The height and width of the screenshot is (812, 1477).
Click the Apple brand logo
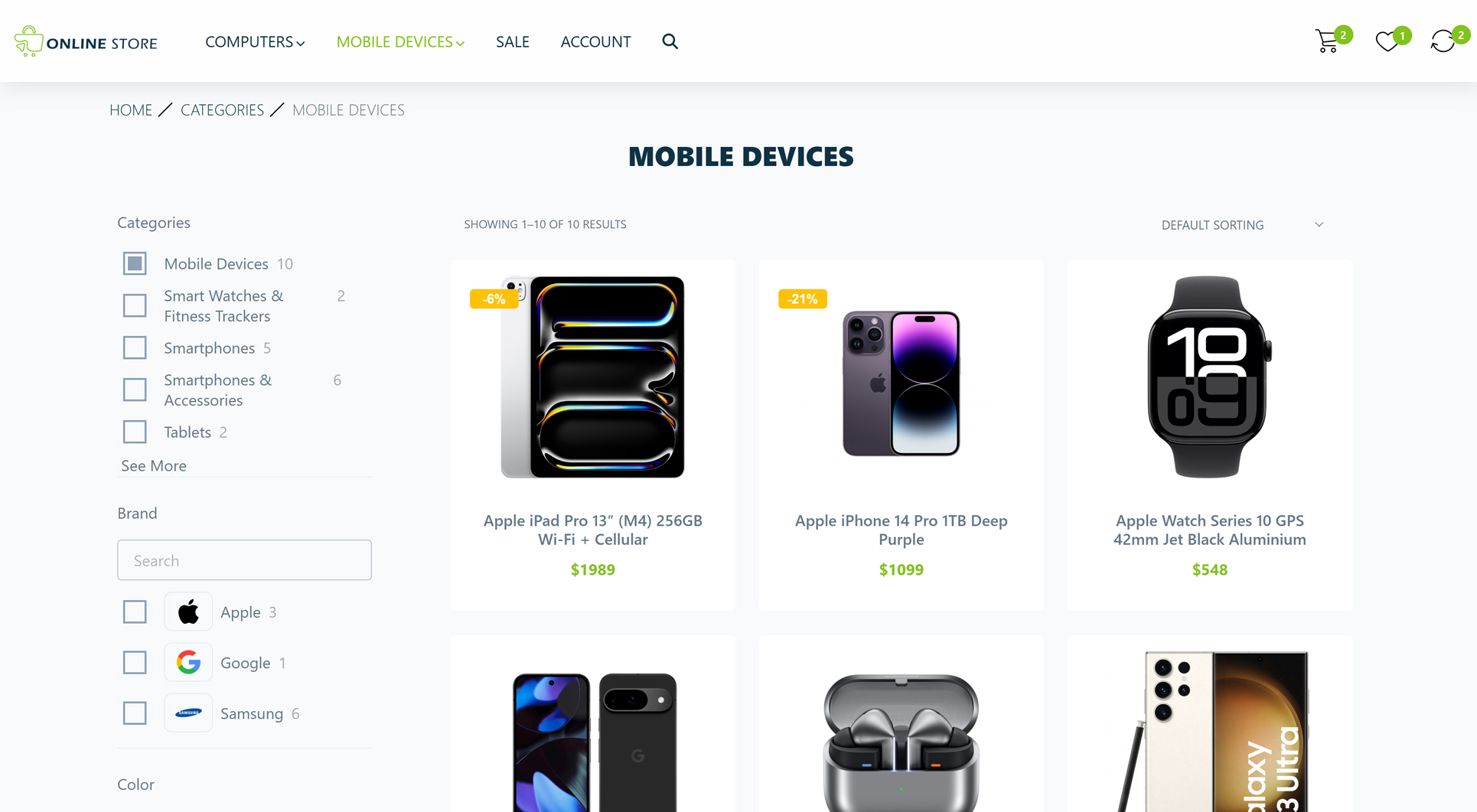click(188, 611)
